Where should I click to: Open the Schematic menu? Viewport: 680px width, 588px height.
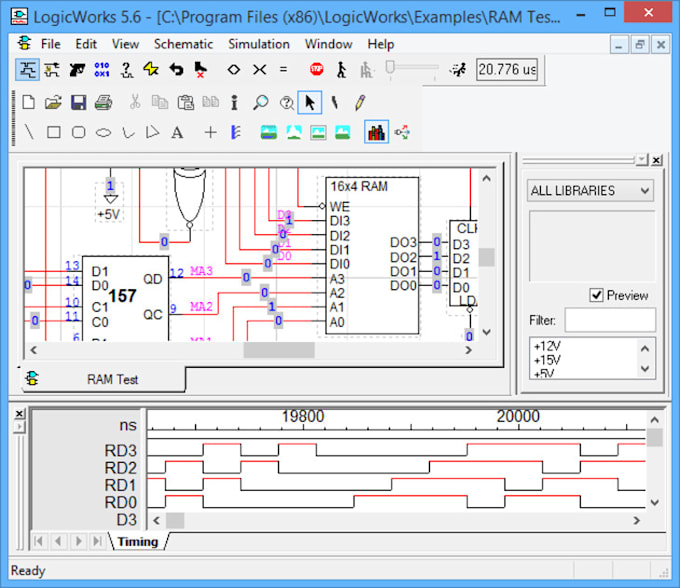coord(183,44)
